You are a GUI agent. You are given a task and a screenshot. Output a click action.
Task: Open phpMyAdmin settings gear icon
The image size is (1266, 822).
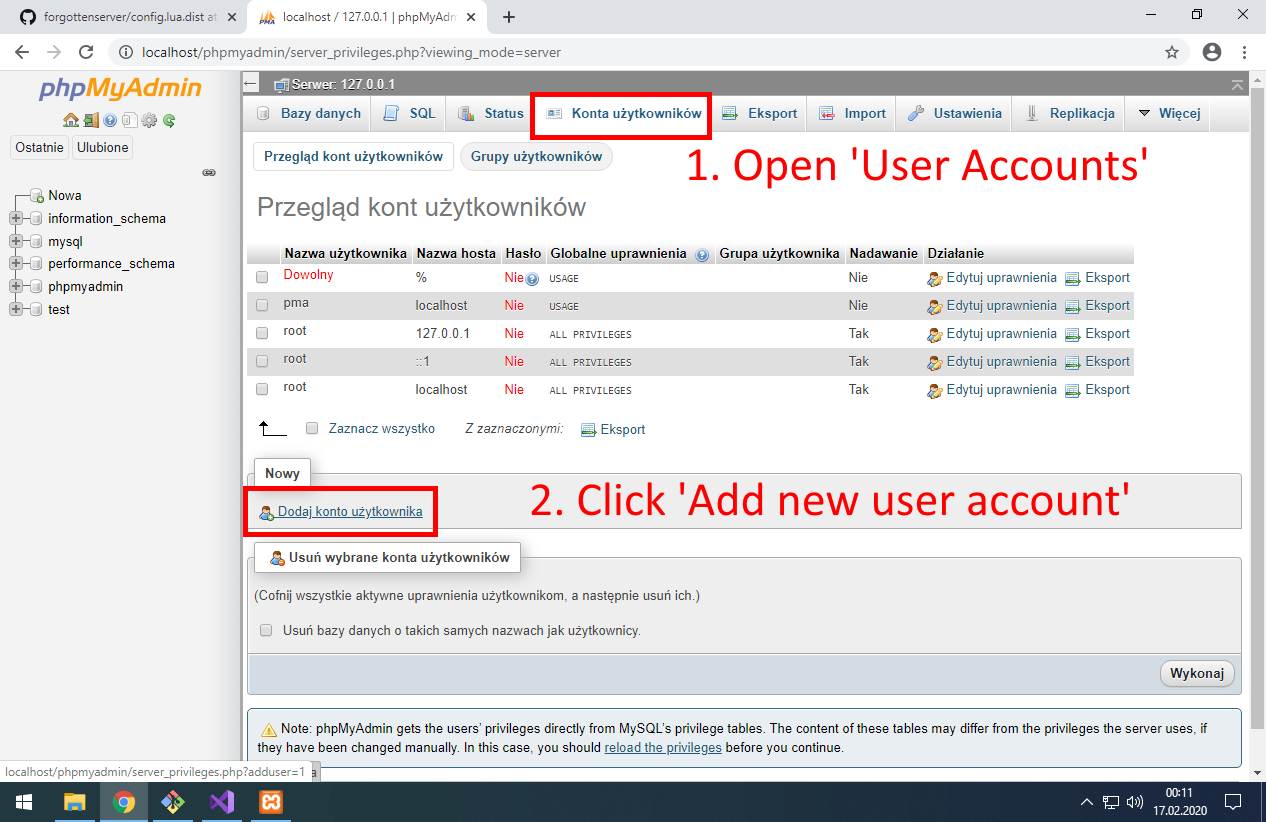(x=148, y=120)
